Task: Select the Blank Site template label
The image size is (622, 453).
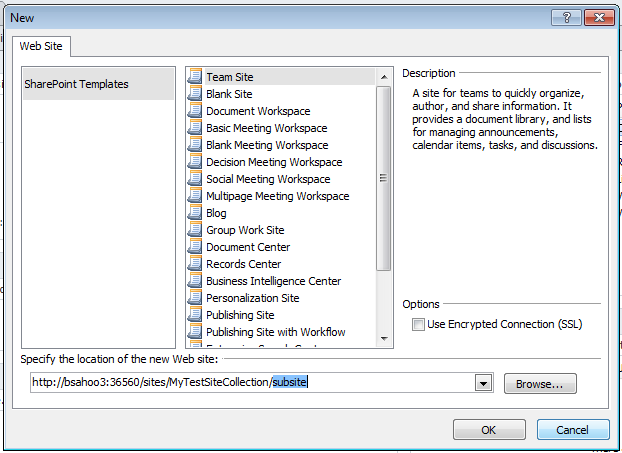Action: (x=229, y=94)
